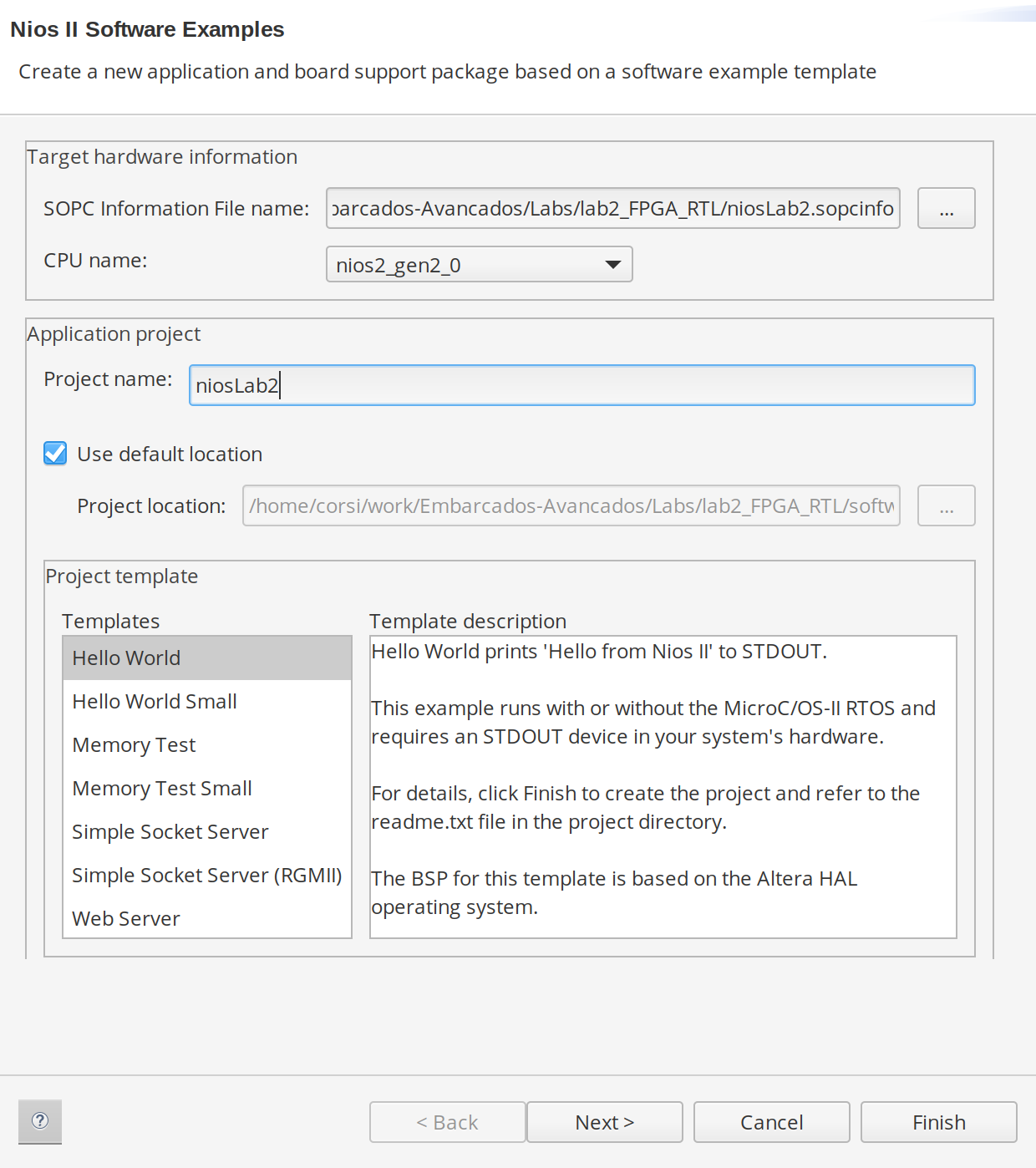Toggle the Use default location checkbox
This screenshot has width=1036, height=1168.
coord(55,454)
